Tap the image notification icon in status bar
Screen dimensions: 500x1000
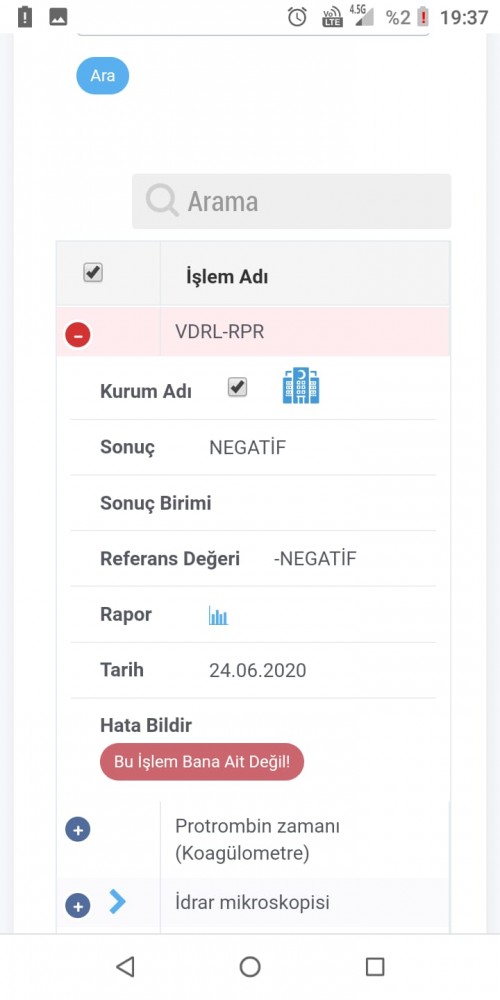click(x=59, y=17)
